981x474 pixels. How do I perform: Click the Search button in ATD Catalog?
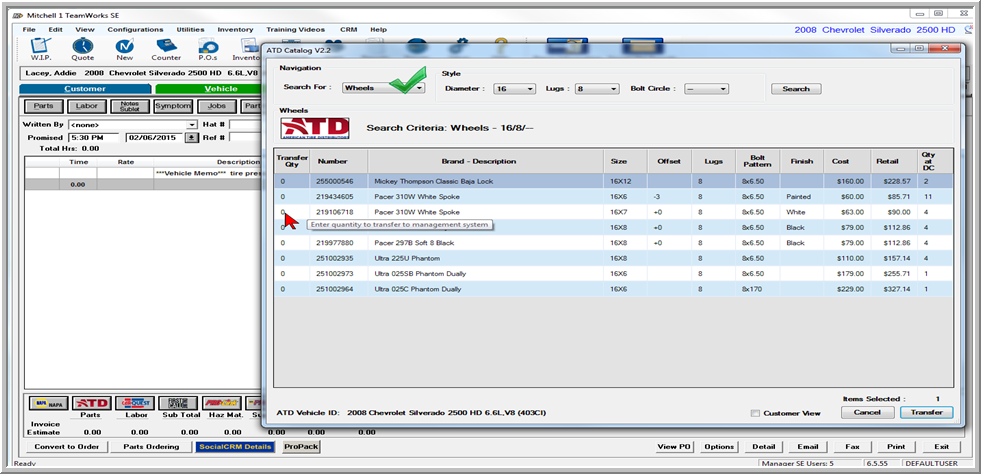796,89
